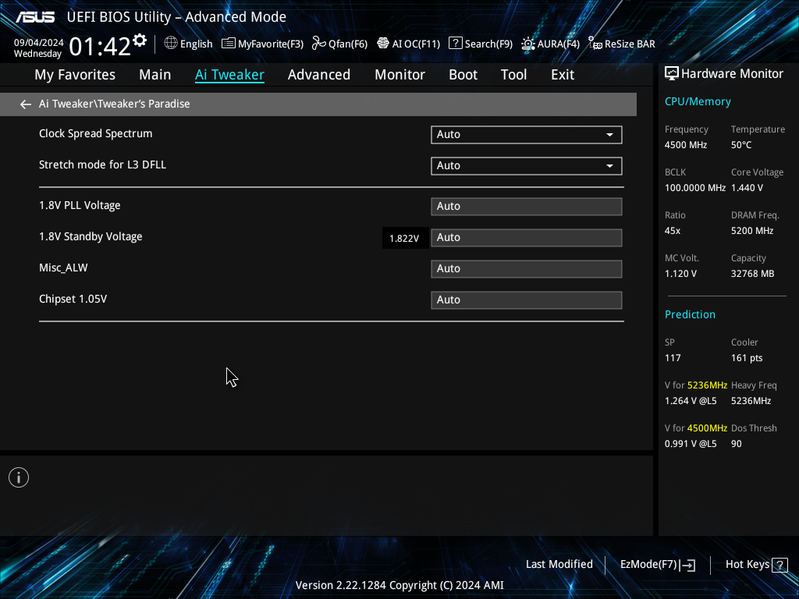Click the back arrow in Tweaker's Paradise
Screen dimensions: 799x599
(25, 104)
